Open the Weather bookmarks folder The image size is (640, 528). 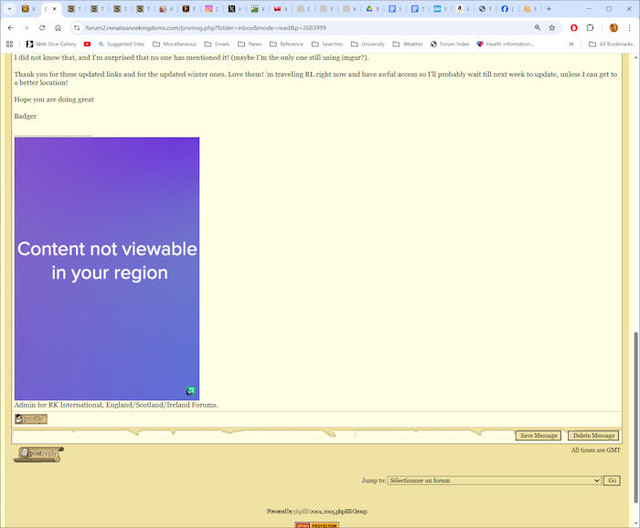click(x=408, y=44)
